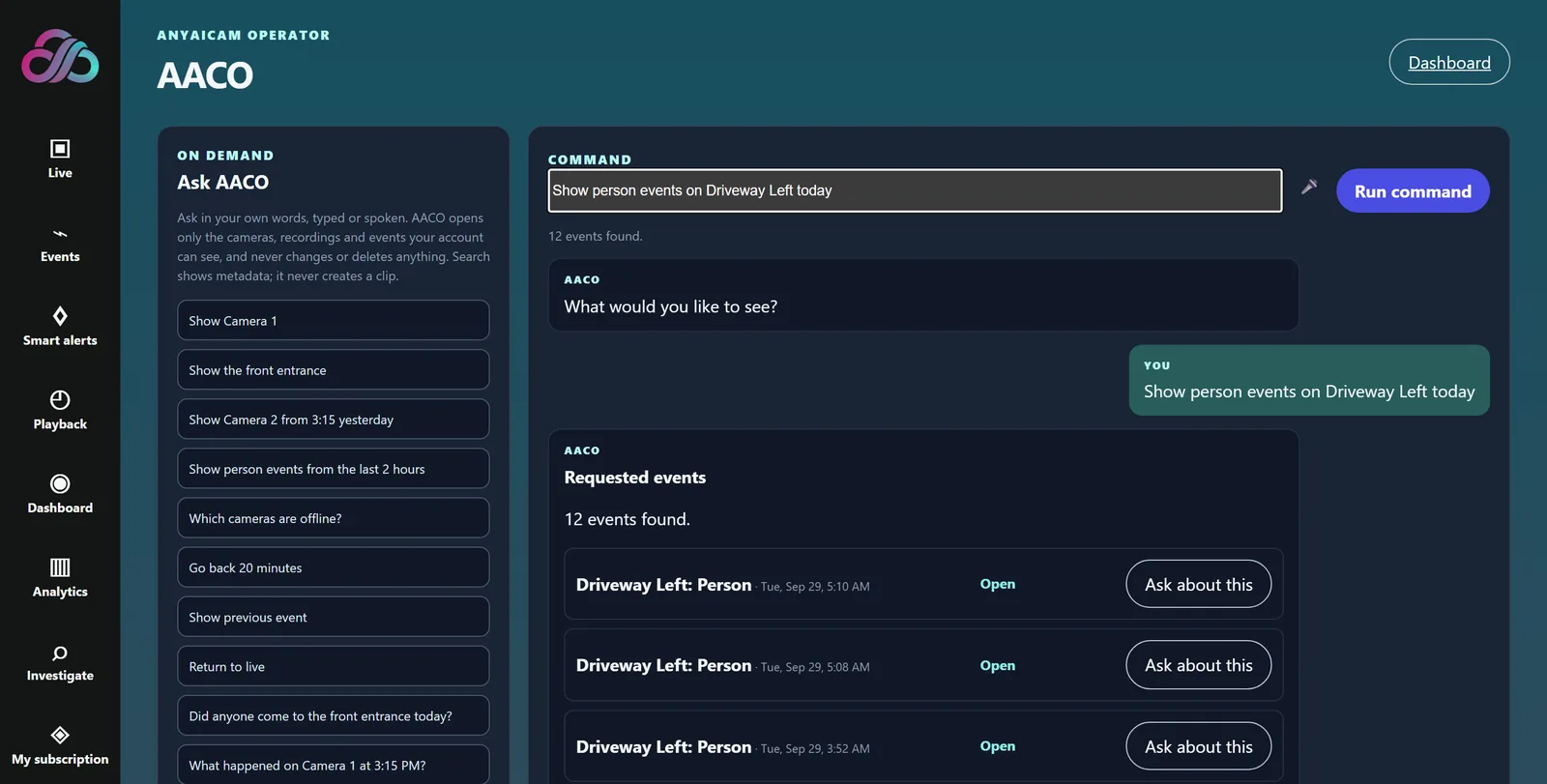Open Dashboard from the sidebar
The width and height of the screenshot is (1547, 784).
60,494
